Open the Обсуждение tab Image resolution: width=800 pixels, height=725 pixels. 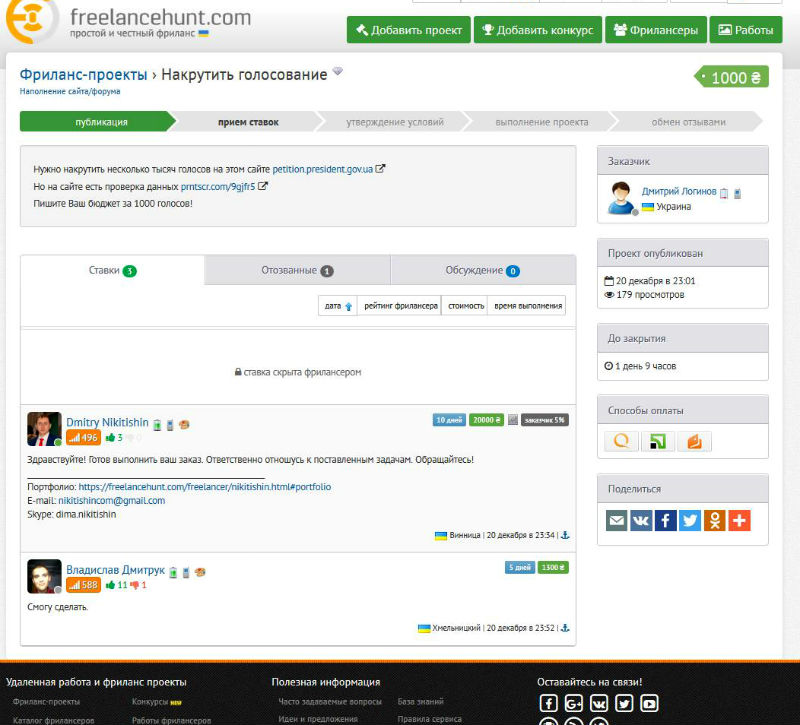(x=483, y=270)
